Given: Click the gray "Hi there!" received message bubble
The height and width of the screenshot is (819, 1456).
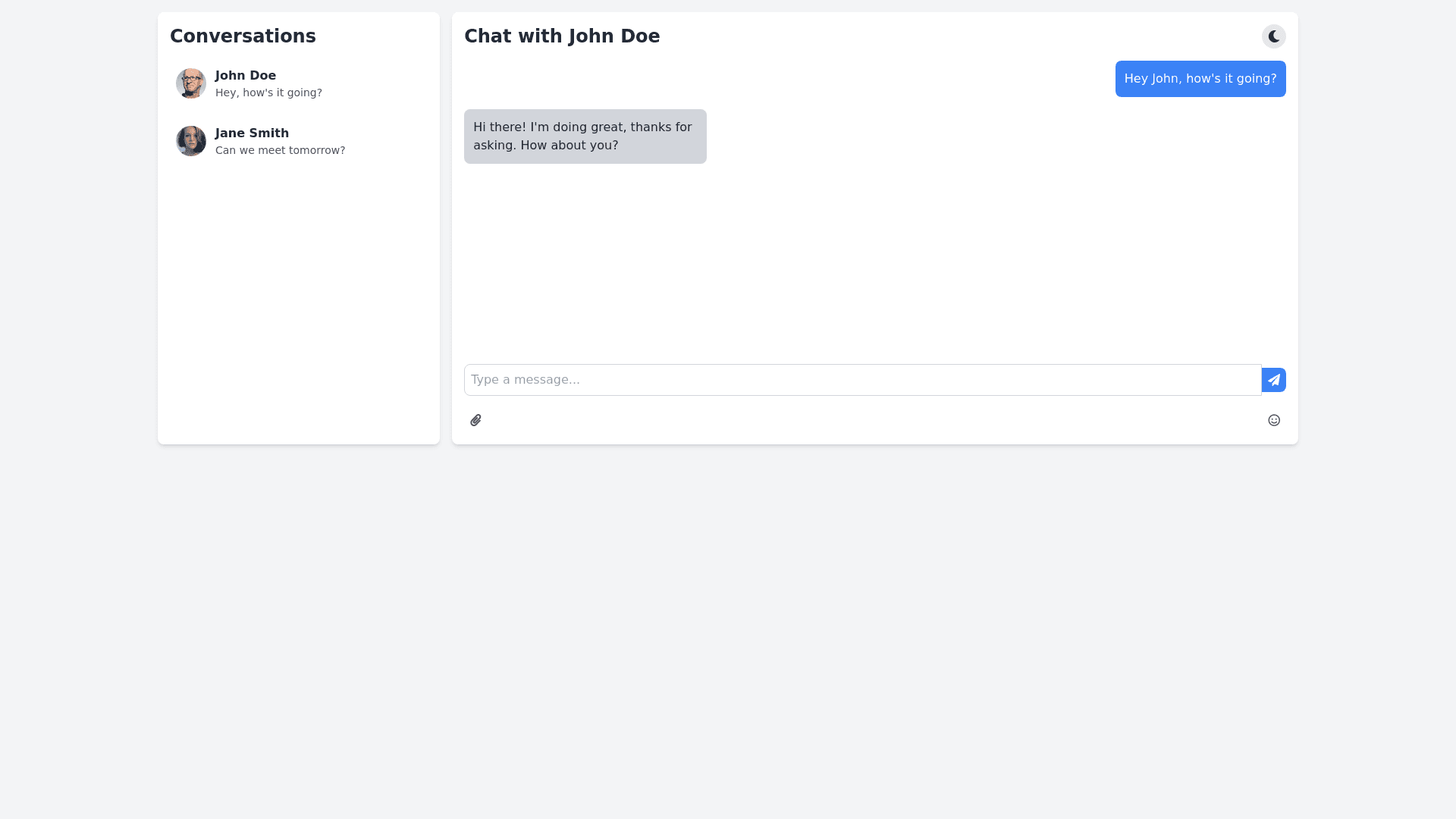Looking at the screenshot, I should point(585,136).
